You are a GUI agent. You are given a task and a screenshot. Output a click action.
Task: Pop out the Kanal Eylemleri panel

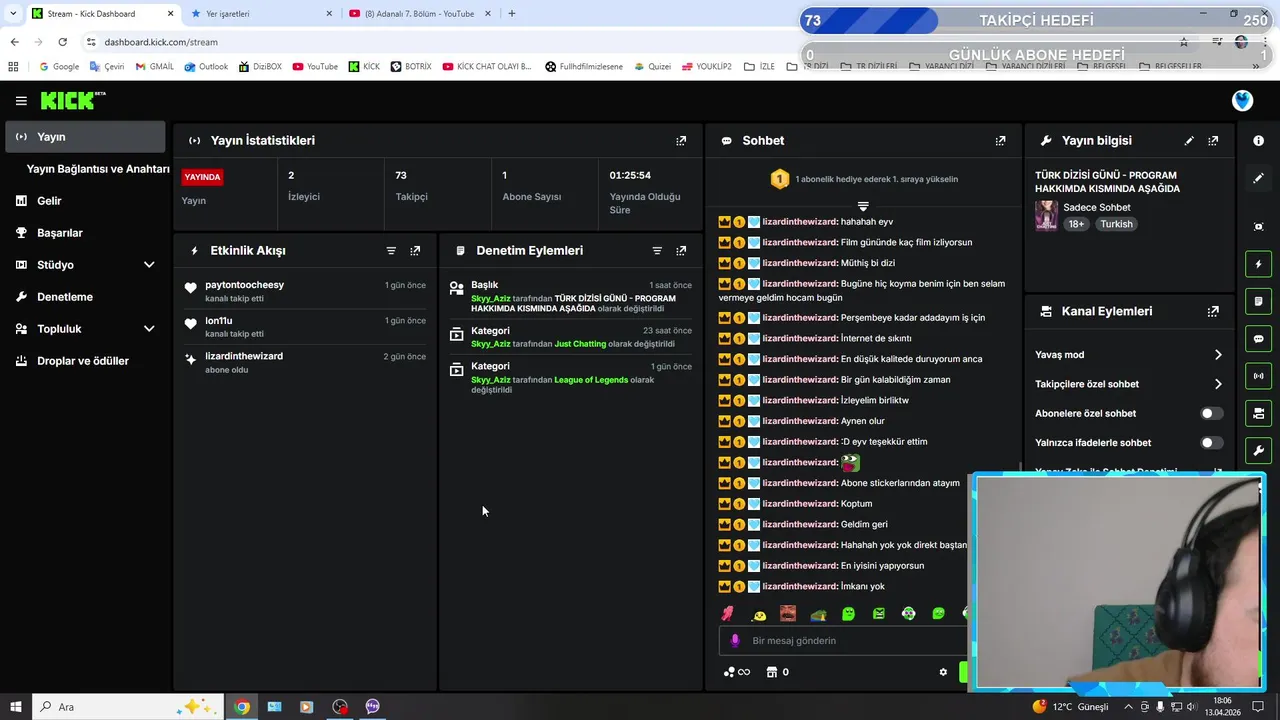point(1213,311)
